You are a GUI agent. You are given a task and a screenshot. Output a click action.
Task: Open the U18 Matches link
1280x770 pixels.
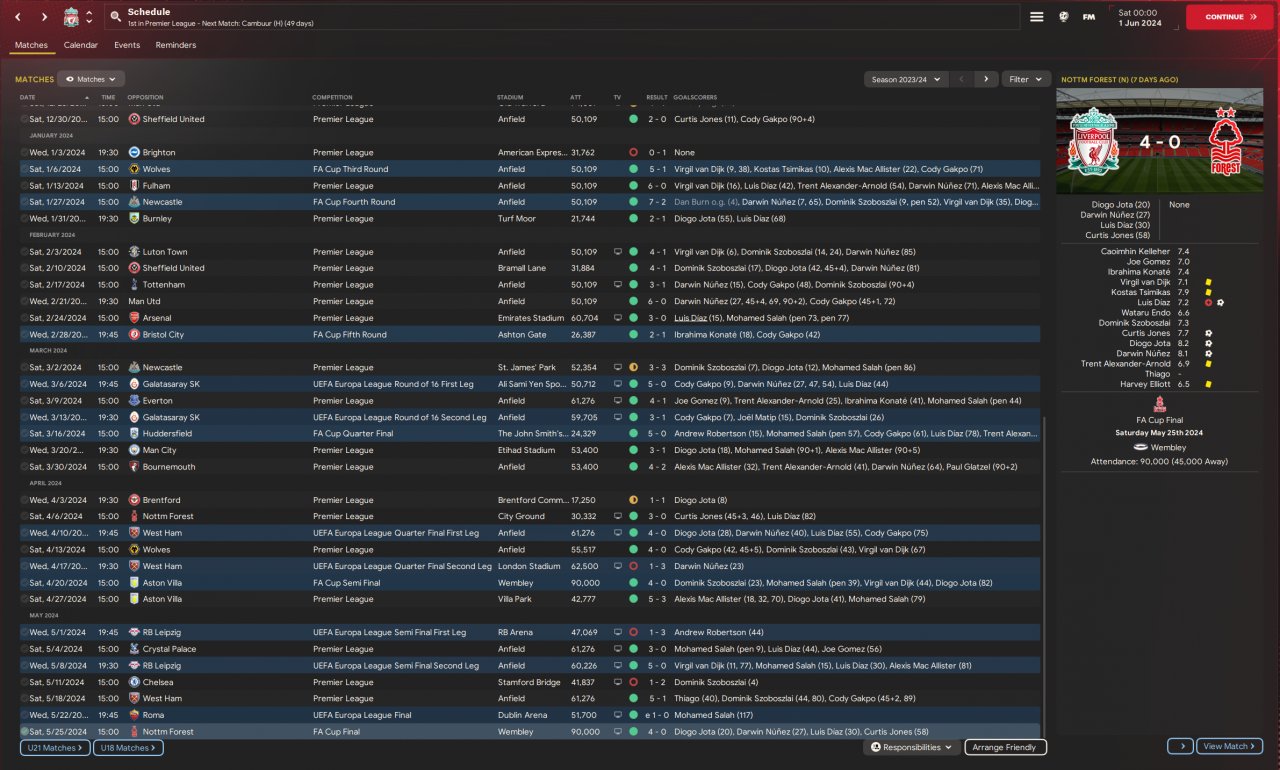pyautogui.click(x=128, y=748)
